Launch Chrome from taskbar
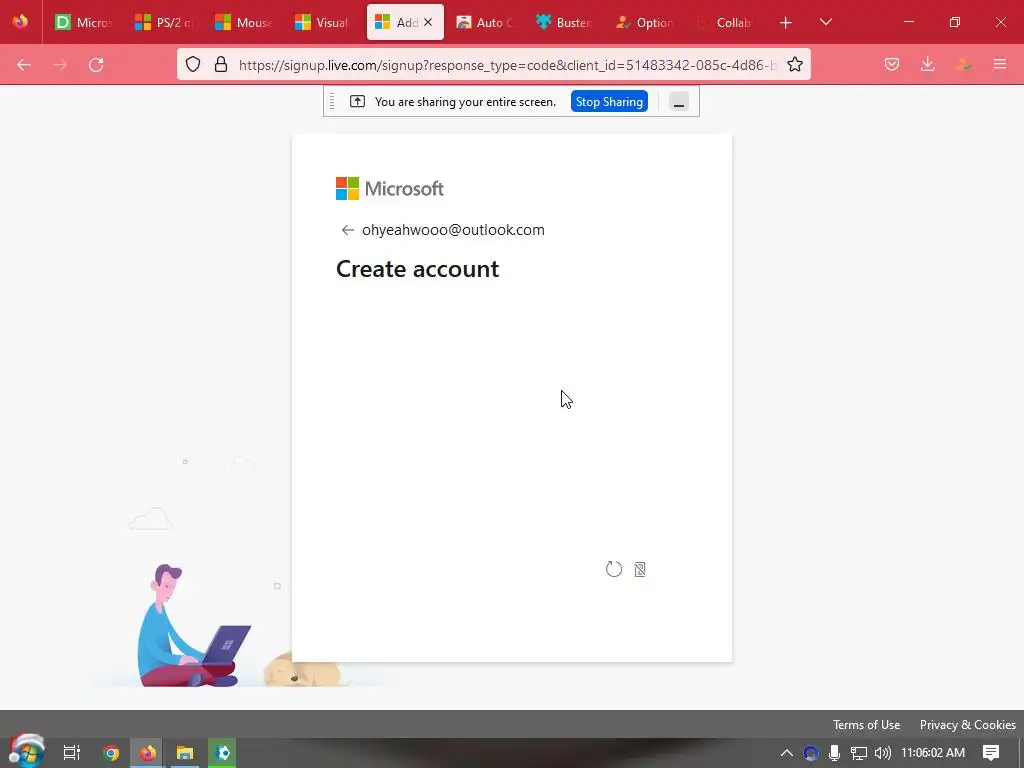This screenshot has height=768, width=1024. 111,753
